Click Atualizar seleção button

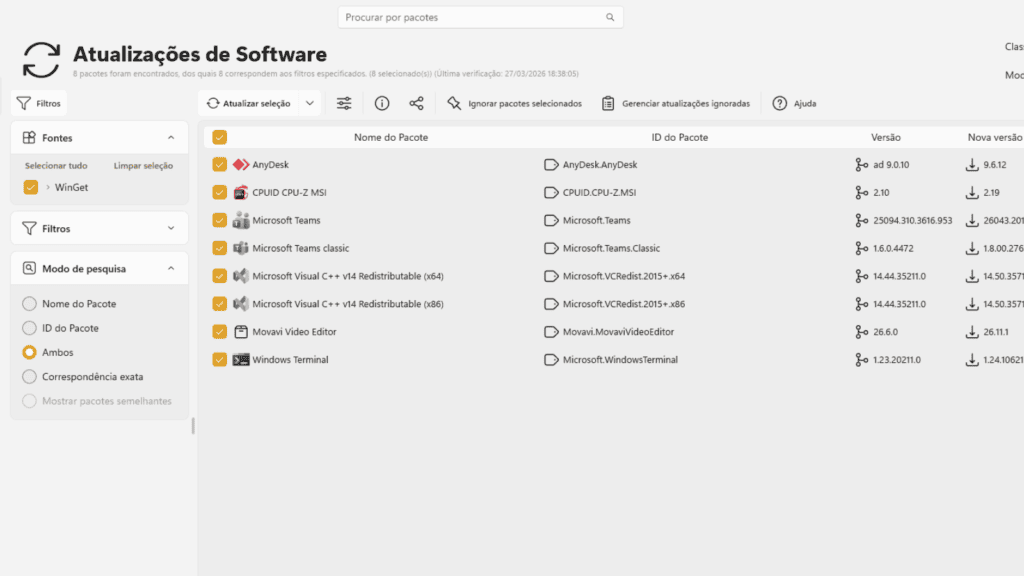[249, 103]
